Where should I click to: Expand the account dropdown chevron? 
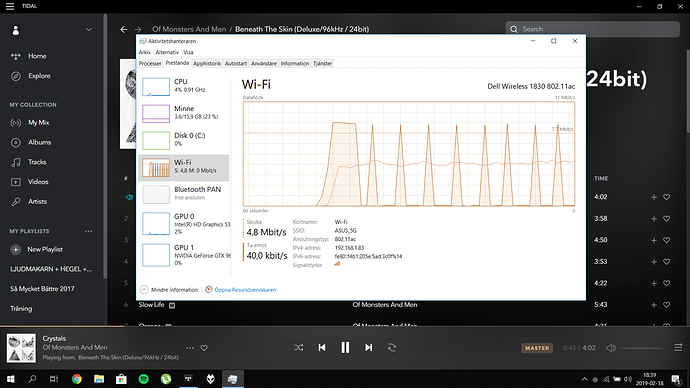88,29
